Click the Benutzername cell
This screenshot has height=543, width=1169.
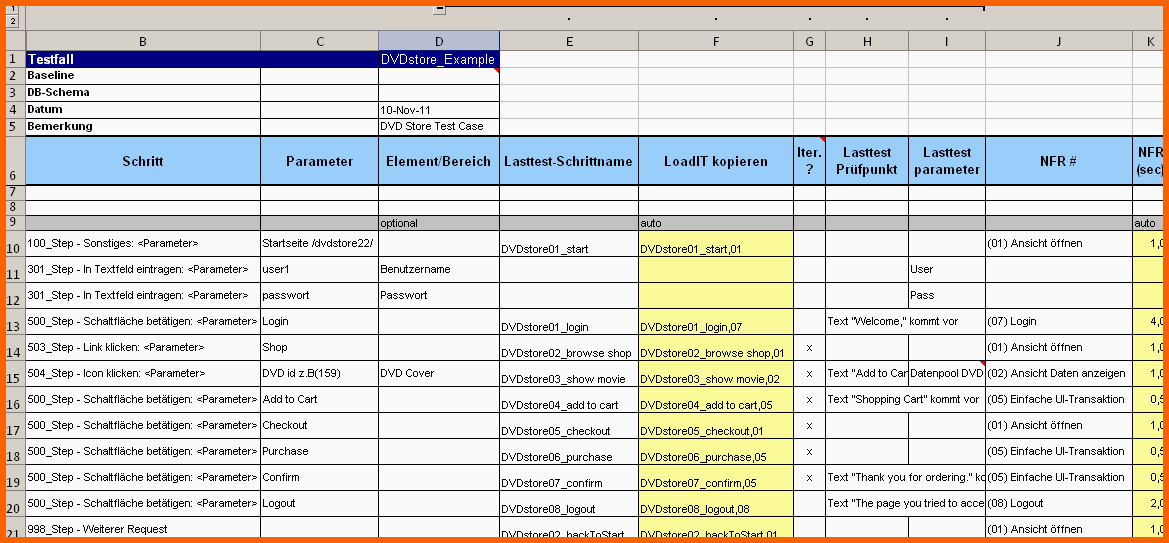point(439,270)
